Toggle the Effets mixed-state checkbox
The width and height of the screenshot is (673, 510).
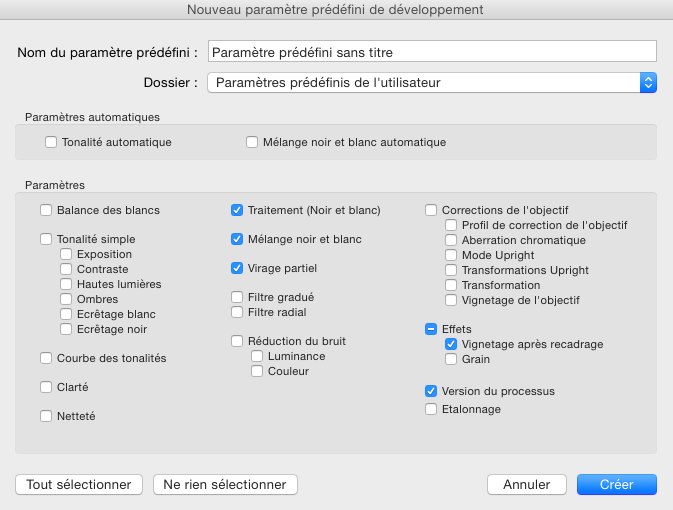pyautogui.click(x=431, y=328)
